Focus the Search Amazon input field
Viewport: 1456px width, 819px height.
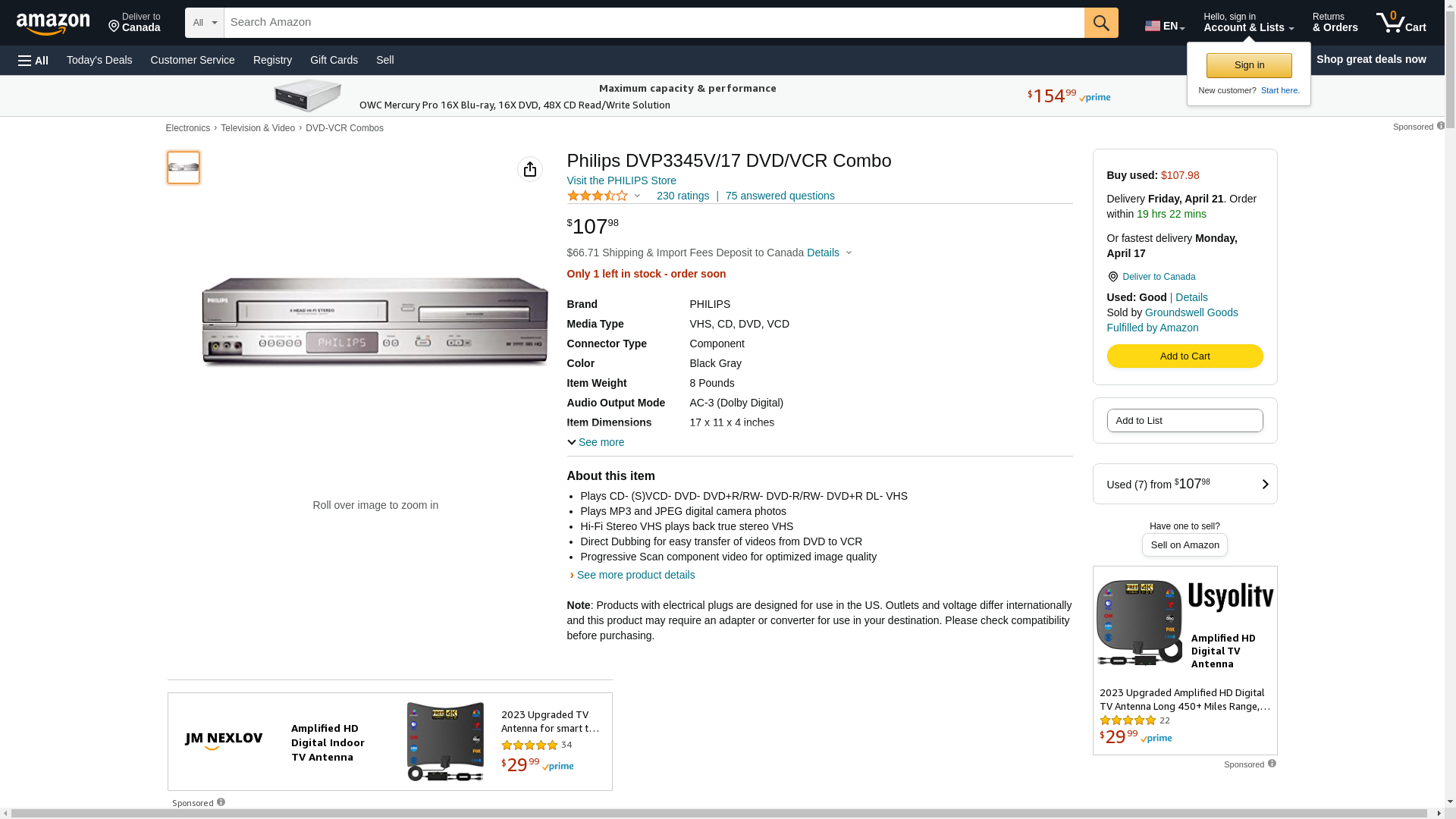coord(654,23)
